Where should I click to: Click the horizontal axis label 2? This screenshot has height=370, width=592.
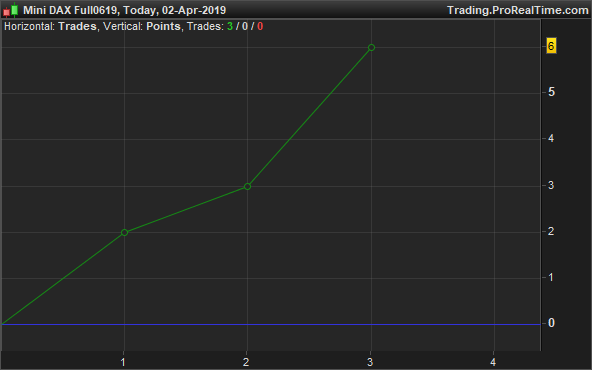(x=246, y=362)
